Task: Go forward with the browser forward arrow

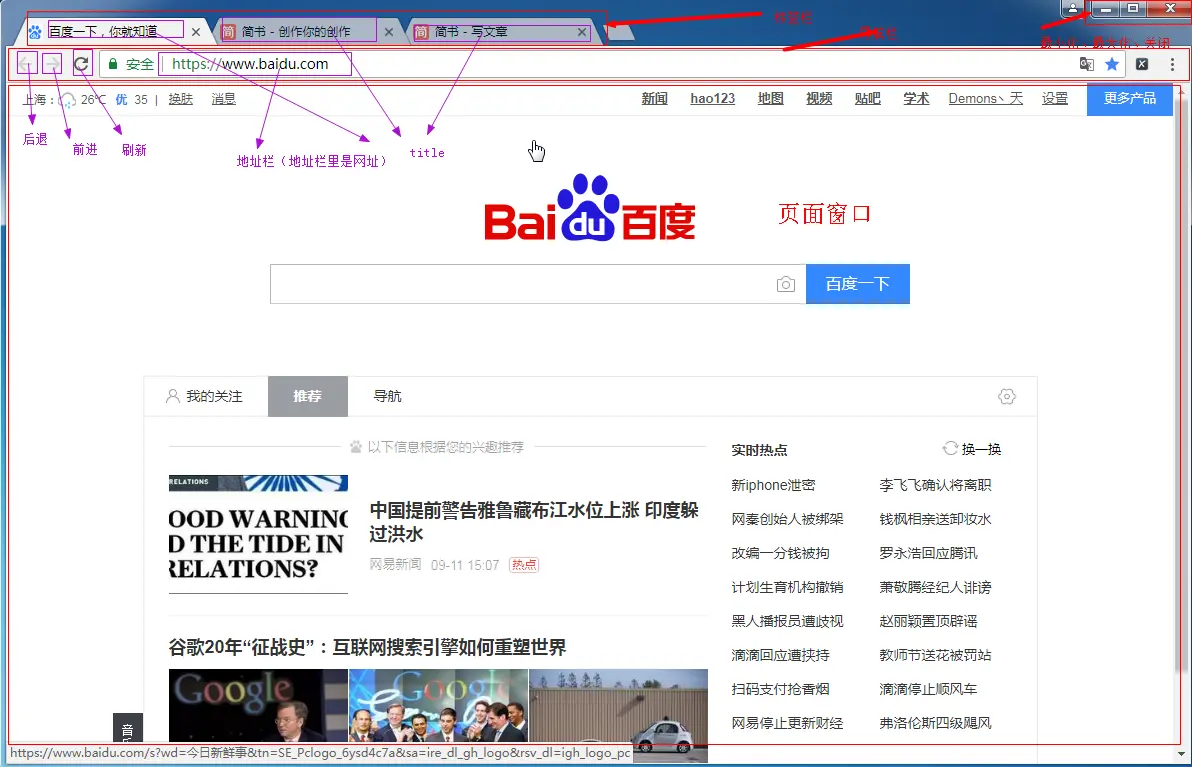Action: point(52,64)
